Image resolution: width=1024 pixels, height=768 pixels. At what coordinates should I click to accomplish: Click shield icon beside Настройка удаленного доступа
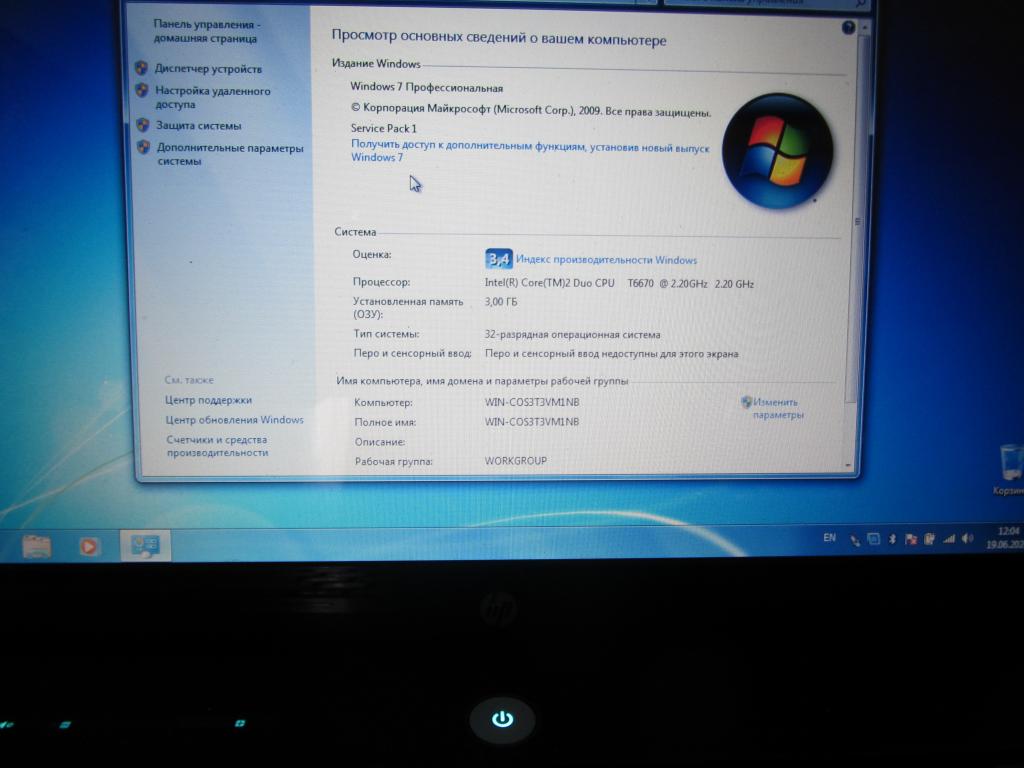tap(142, 90)
